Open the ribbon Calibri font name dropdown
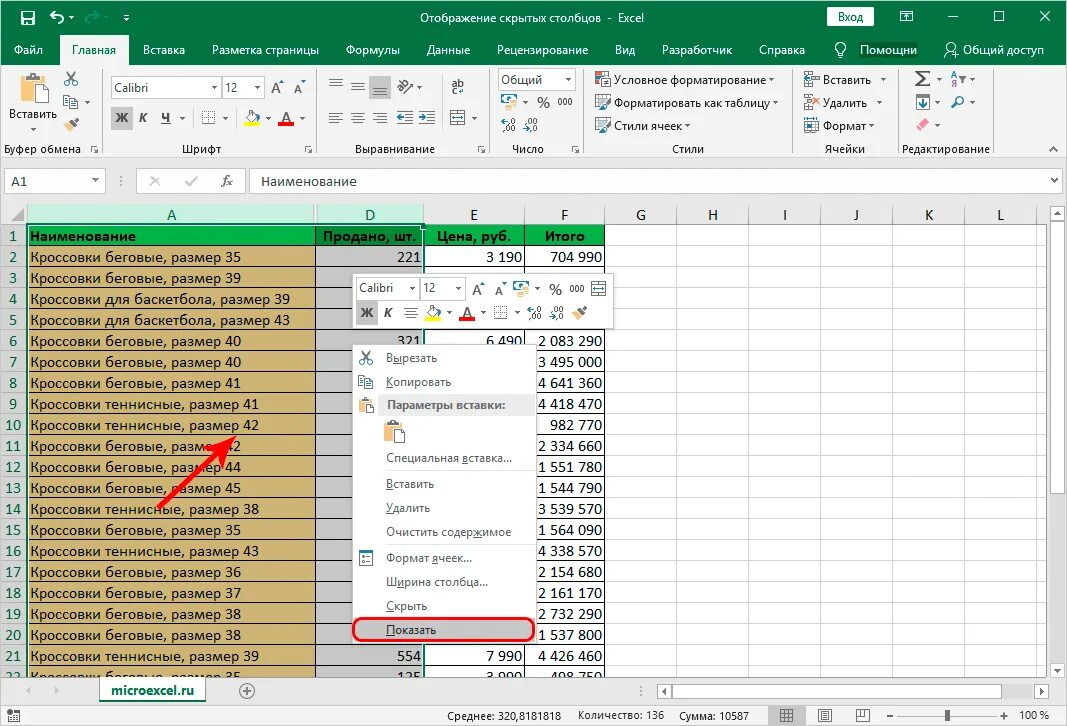 pos(214,88)
